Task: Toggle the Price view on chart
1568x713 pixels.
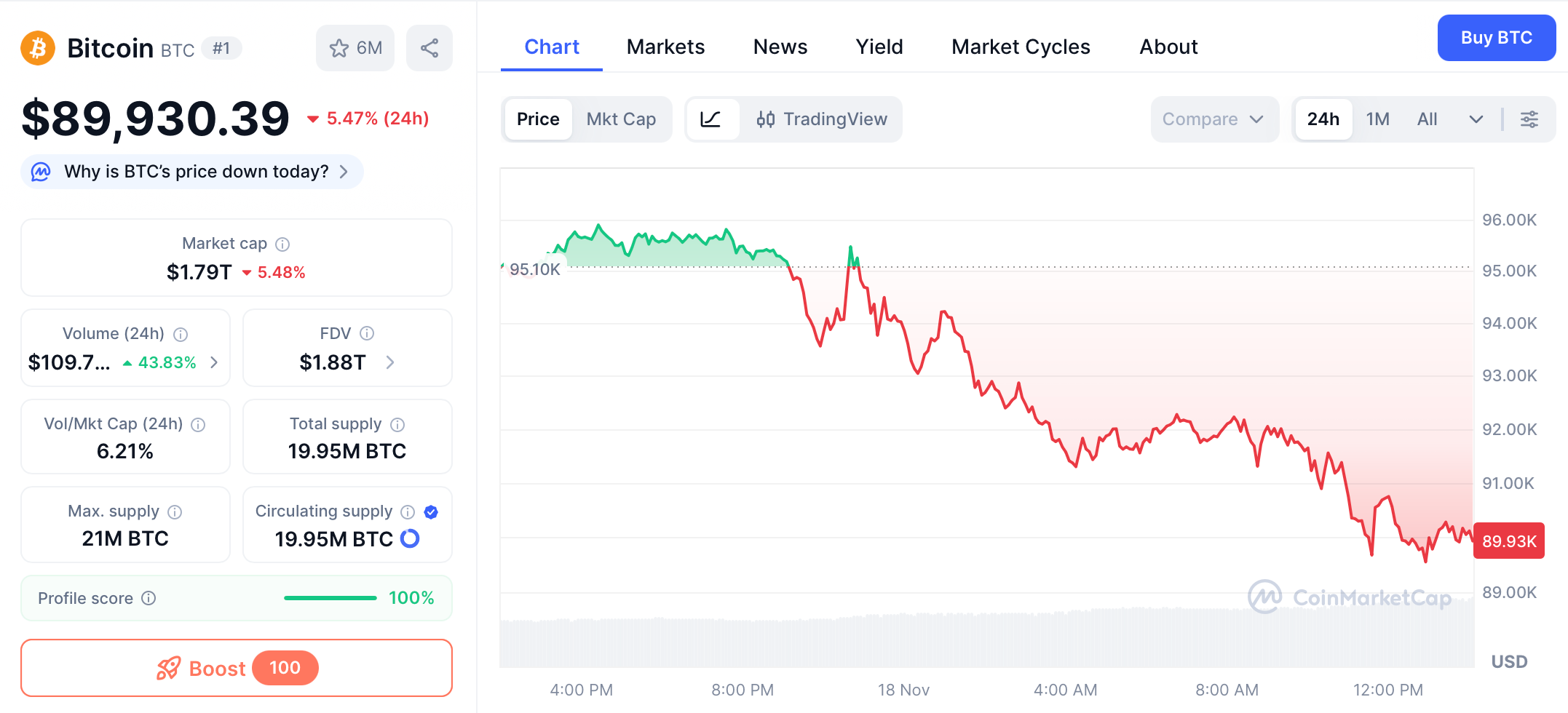Action: [537, 119]
